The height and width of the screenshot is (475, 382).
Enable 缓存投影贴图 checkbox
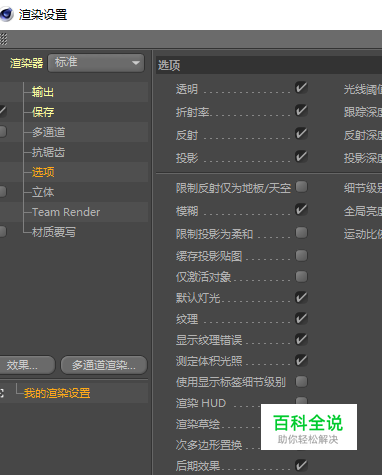[x=301, y=256]
